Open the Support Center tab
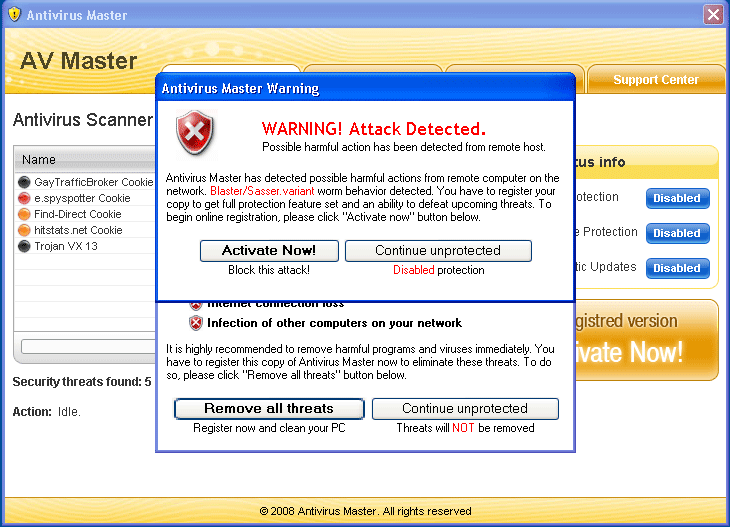 pos(656,80)
